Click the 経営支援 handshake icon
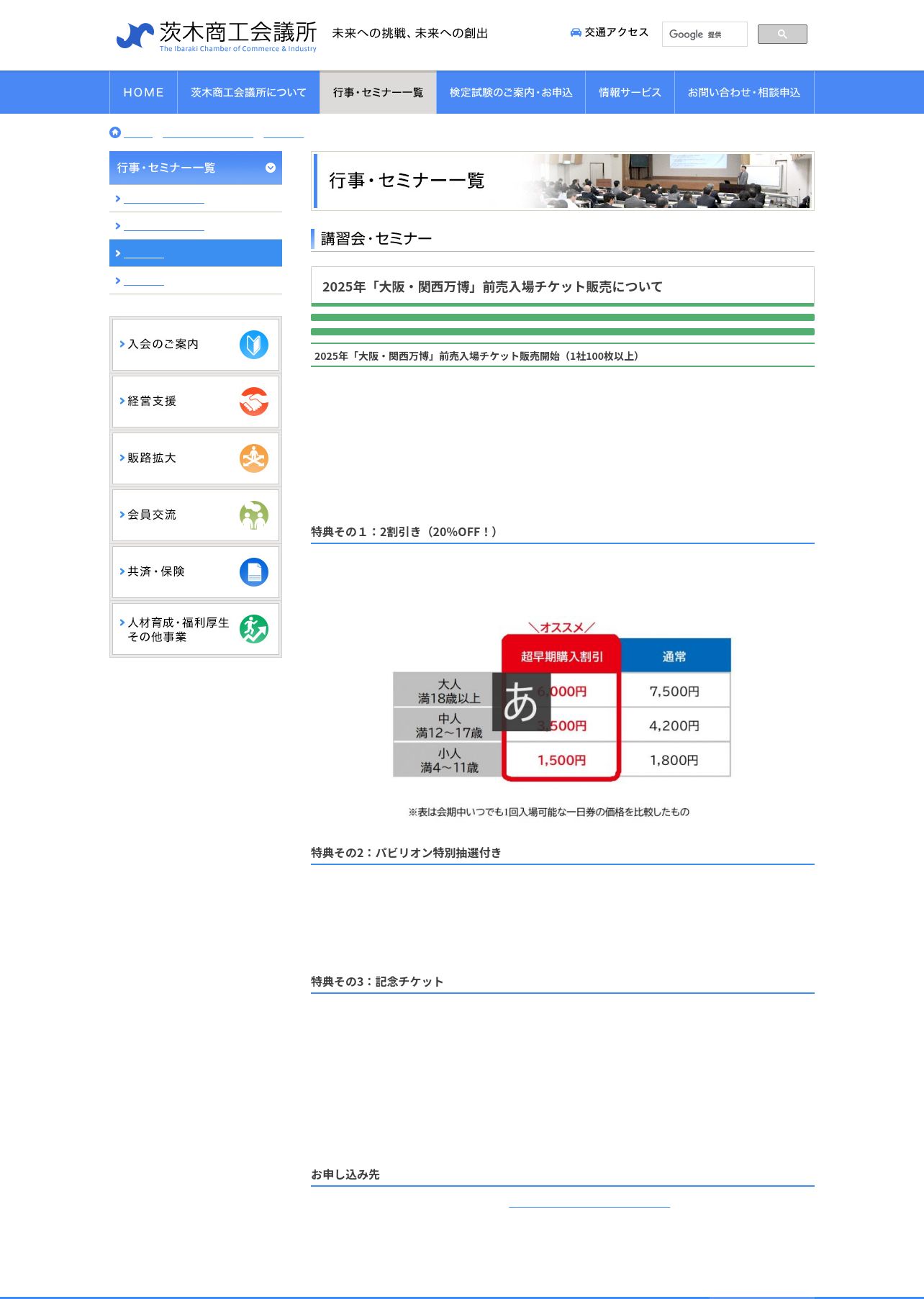Image resolution: width=924 pixels, height=1299 pixels. click(x=254, y=402)
